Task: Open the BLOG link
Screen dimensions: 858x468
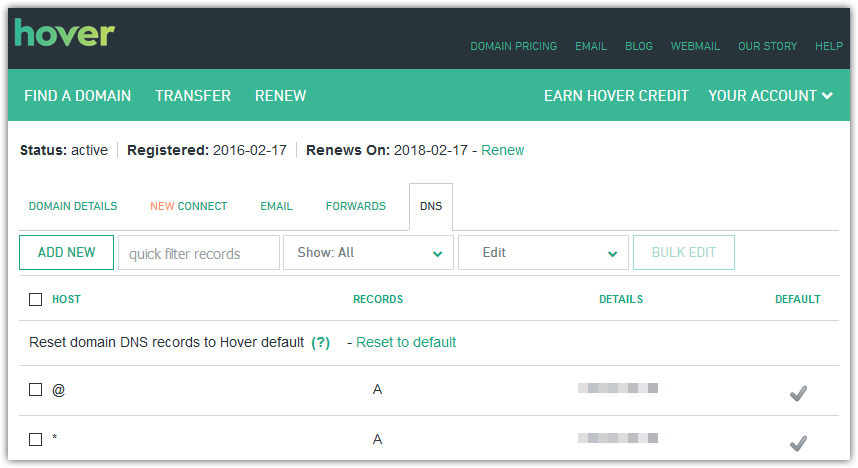Action: pyautogui.click(x=639, y=47)
